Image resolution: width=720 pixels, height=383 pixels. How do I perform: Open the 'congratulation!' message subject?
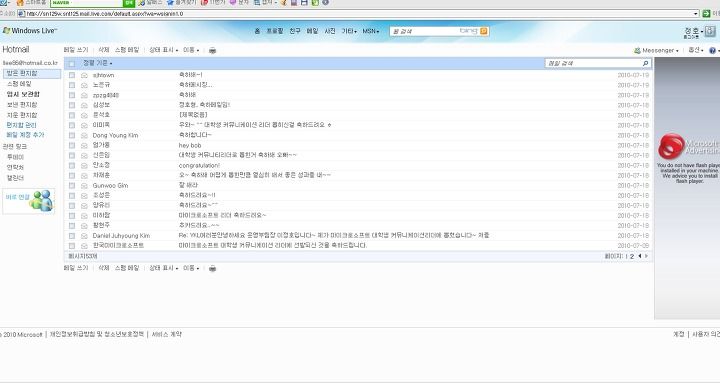[x=199, y=165]
